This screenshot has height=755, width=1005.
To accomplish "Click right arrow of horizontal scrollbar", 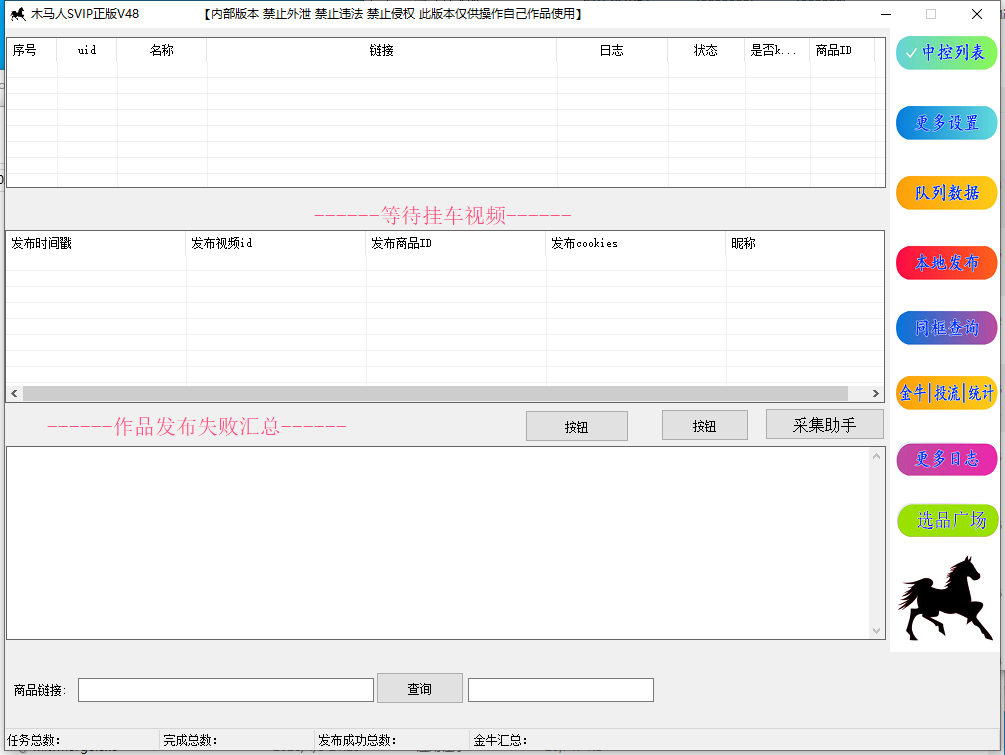I will (x=876, y=394).
